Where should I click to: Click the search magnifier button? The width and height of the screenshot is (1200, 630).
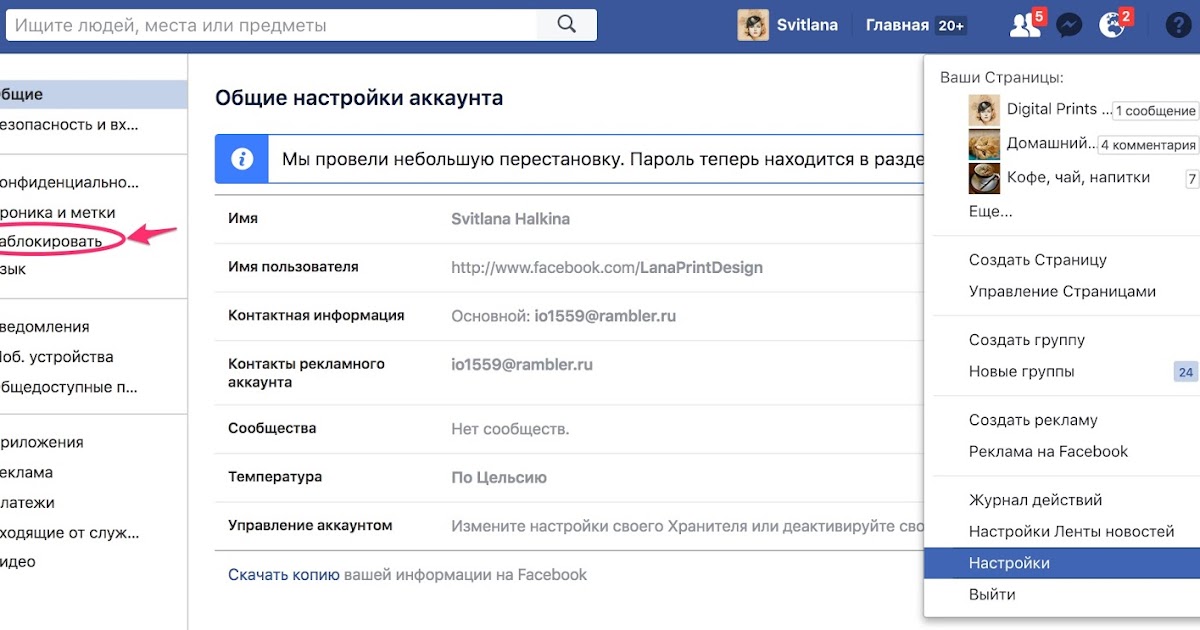pyautogui.click(x=566, y=25)
